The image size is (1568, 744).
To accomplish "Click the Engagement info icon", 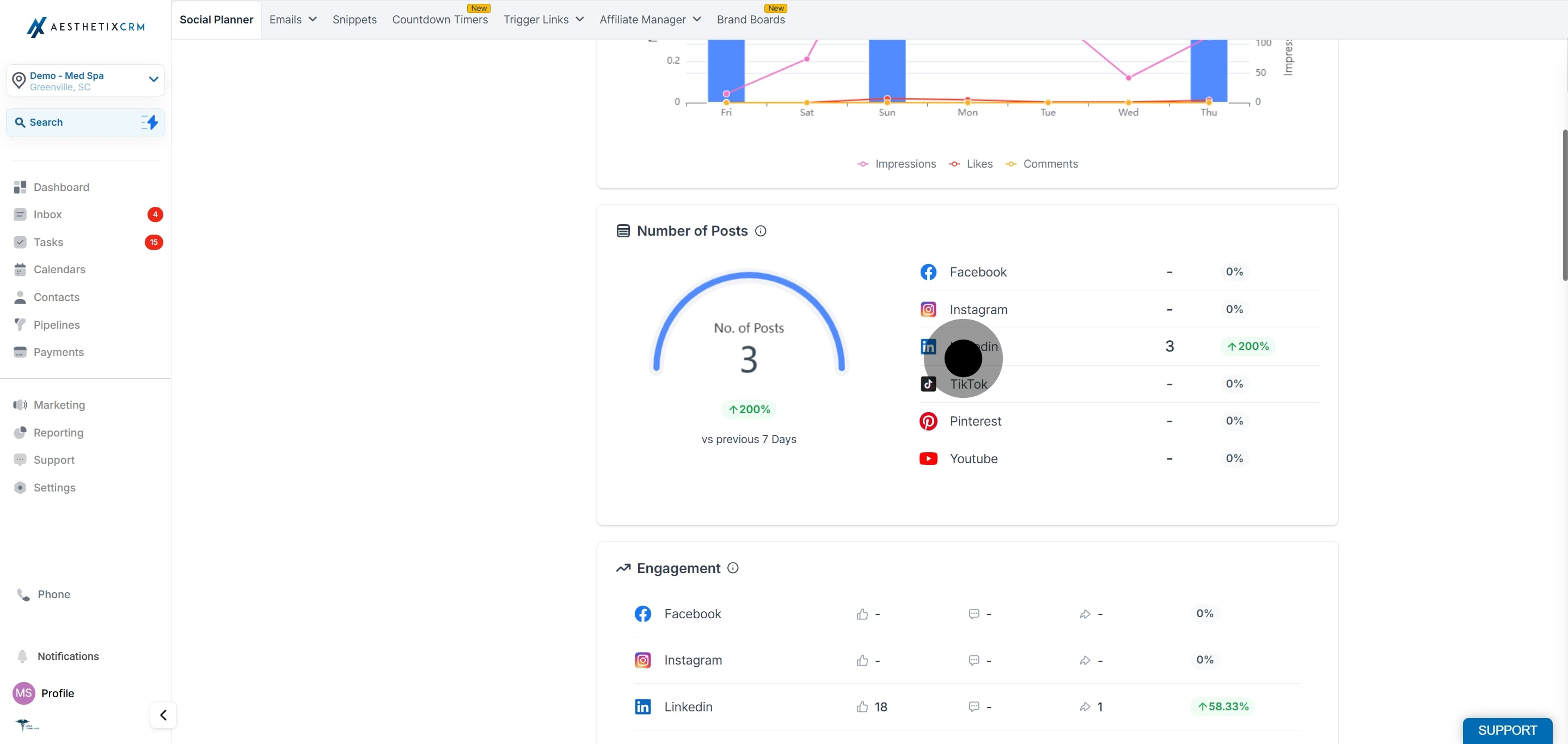I will click(733, 568).
